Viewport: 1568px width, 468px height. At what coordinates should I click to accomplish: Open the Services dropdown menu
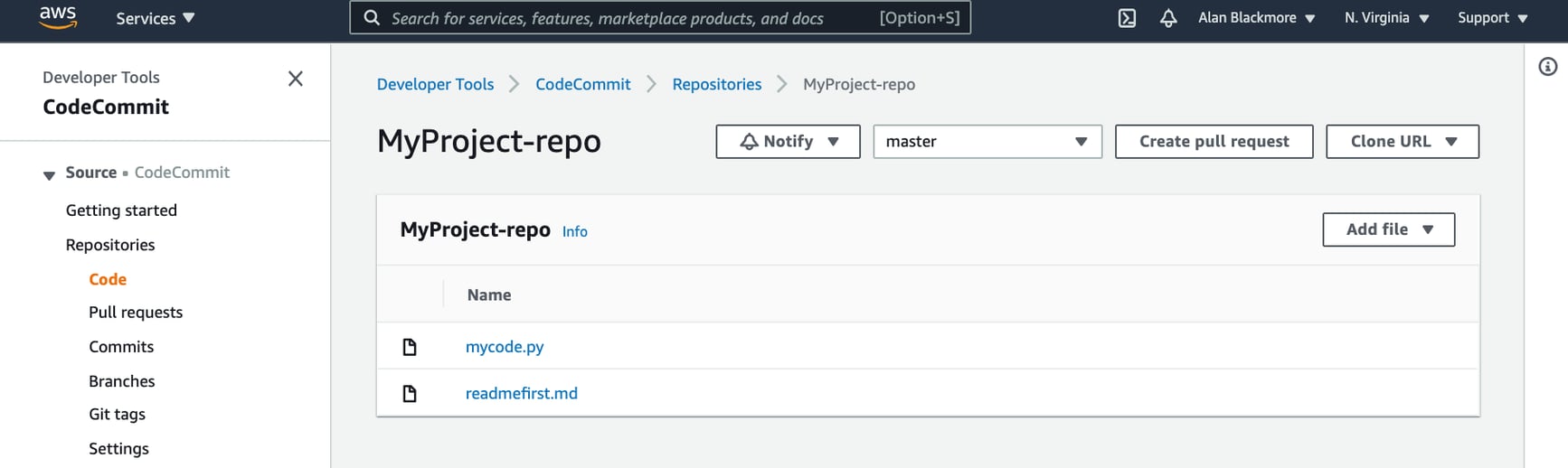156,18
